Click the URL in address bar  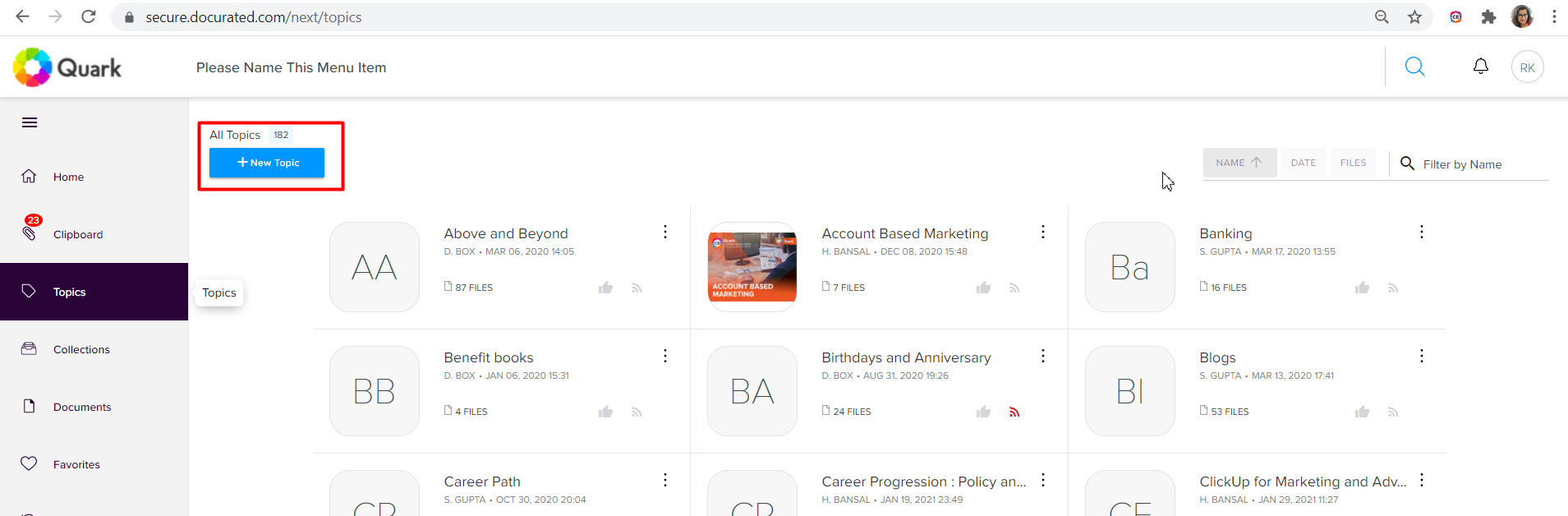(x=254, y=17)
